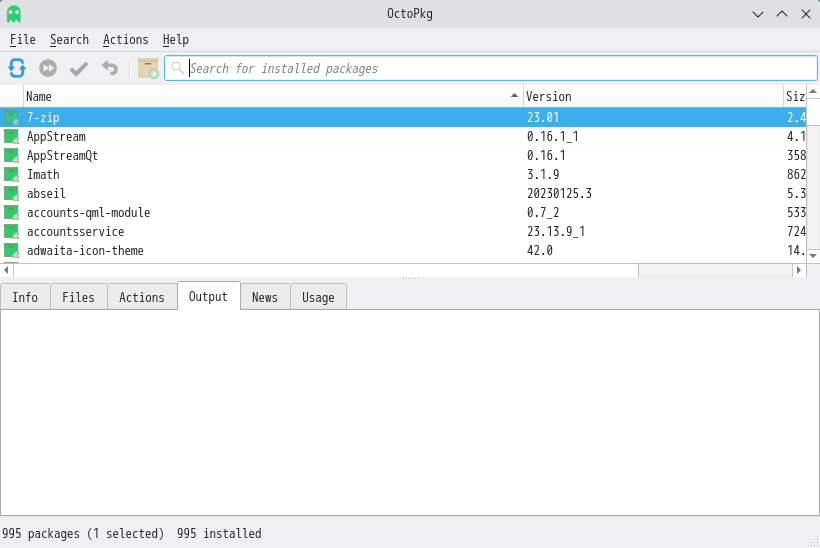Open the Search menu
Screen dimensions: 820x548
tap(69, 40)
